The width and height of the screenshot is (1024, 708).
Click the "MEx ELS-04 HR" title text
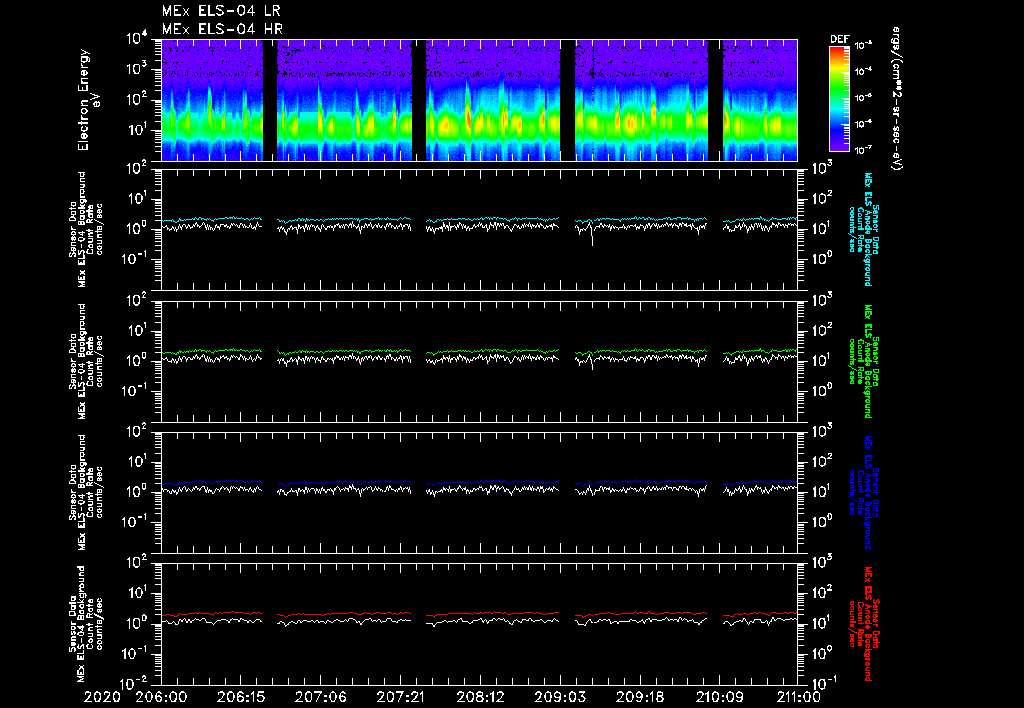coord(222,29)
